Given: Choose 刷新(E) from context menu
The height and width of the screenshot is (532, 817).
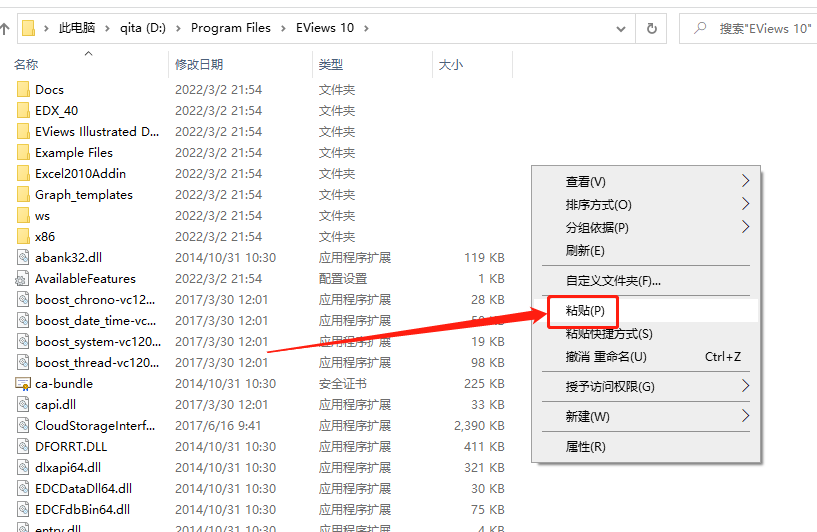Looking at the screenshot, I should point(646,251).
